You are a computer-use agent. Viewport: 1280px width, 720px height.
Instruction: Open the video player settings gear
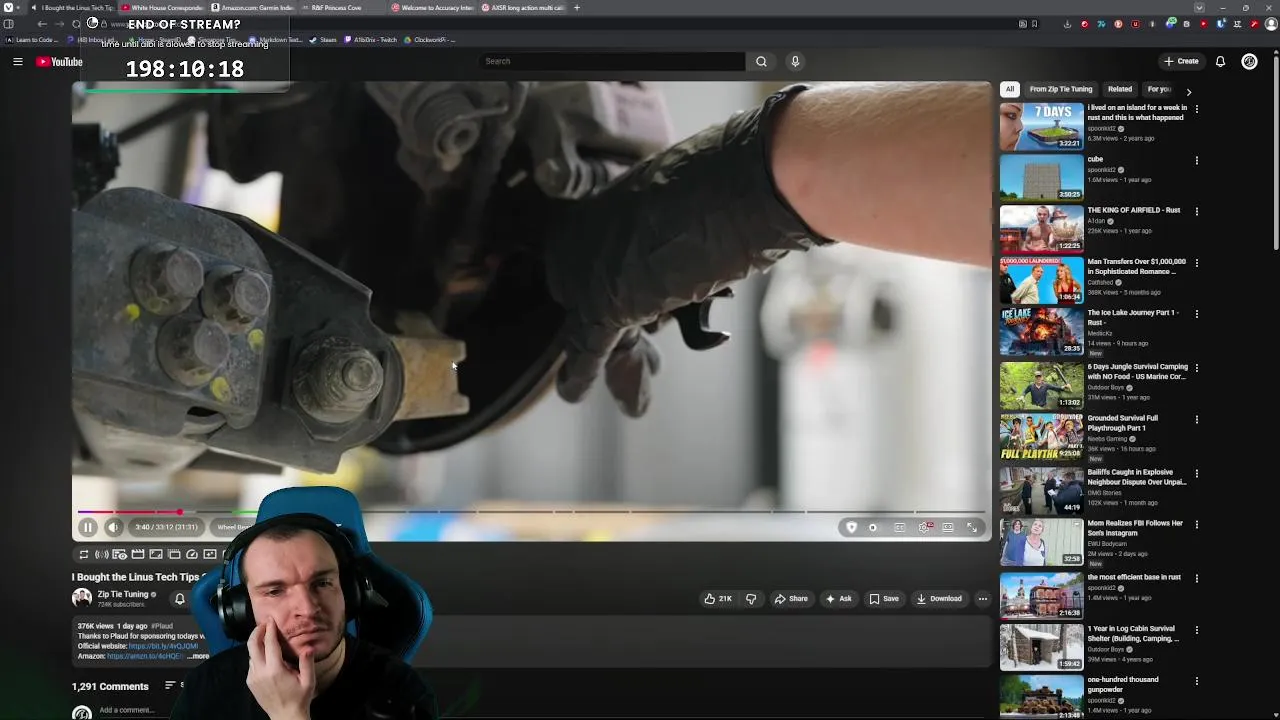click(924, 527)
